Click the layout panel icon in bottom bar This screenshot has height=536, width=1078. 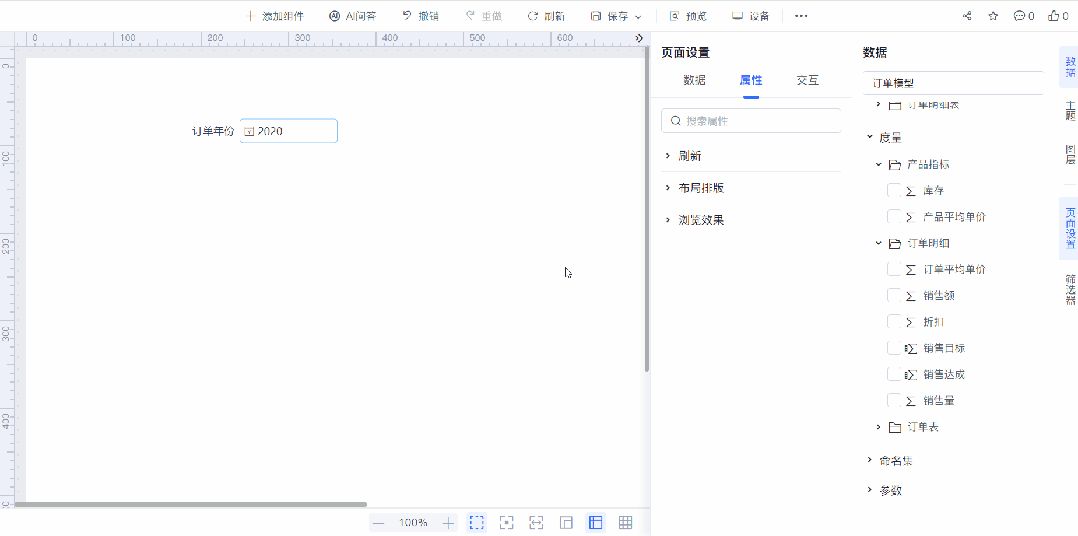566,523
